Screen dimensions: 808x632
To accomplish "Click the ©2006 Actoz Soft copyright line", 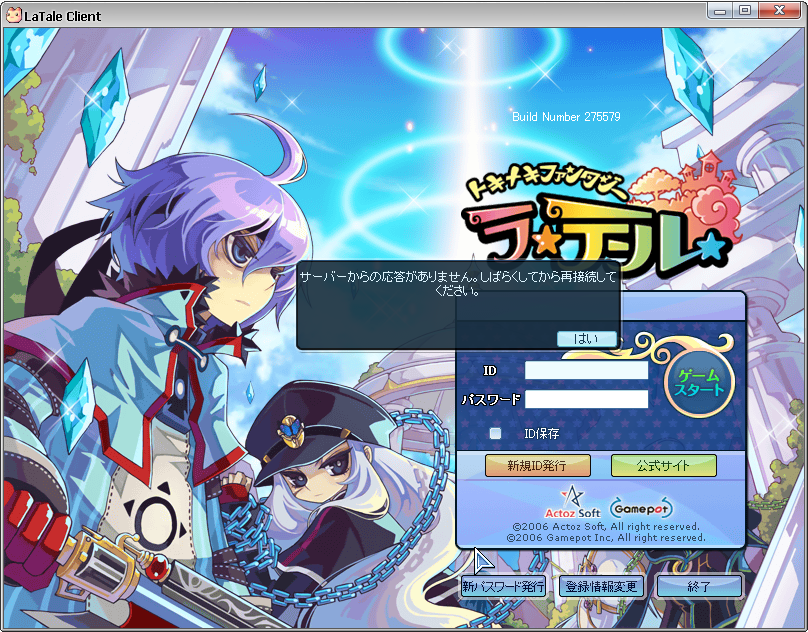I will (x=606, y=527).
